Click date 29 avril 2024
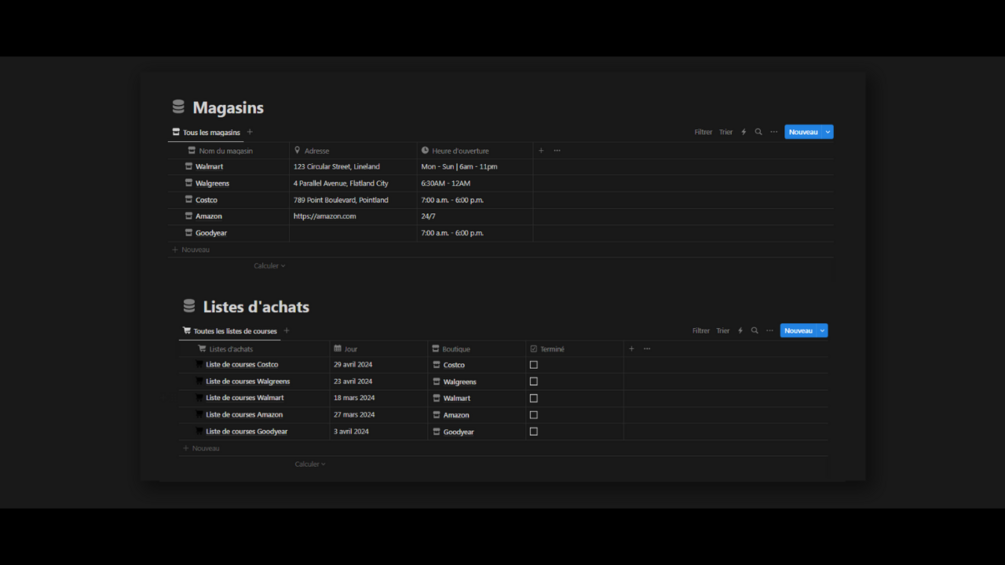 click(353, 364)
